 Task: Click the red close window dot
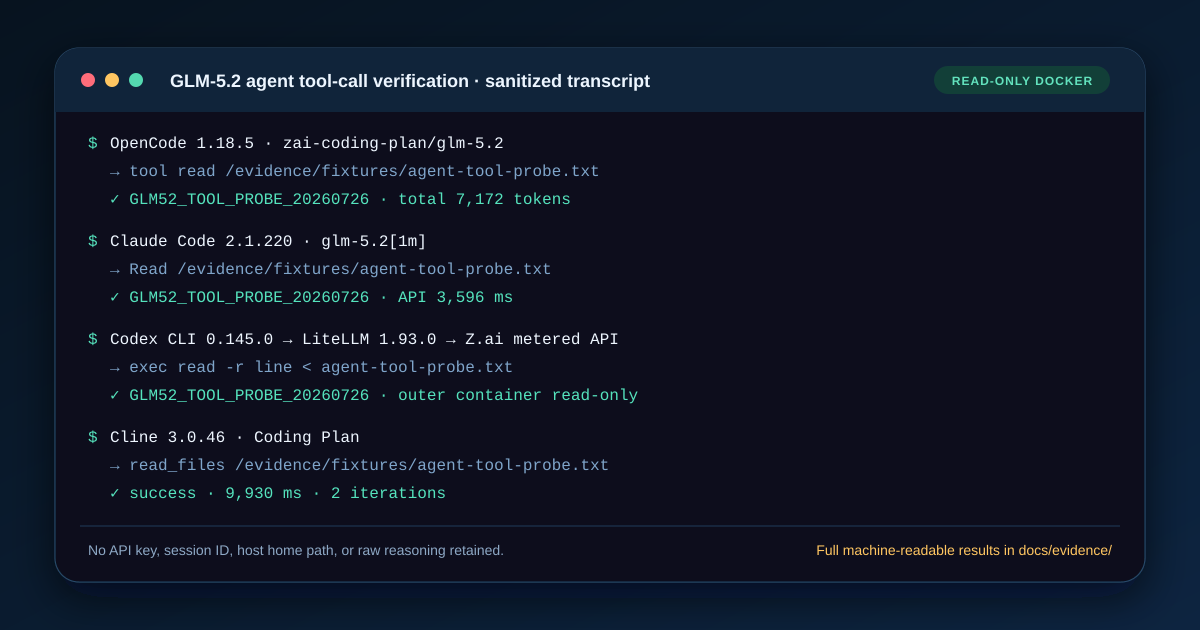(x=88, y=80)
